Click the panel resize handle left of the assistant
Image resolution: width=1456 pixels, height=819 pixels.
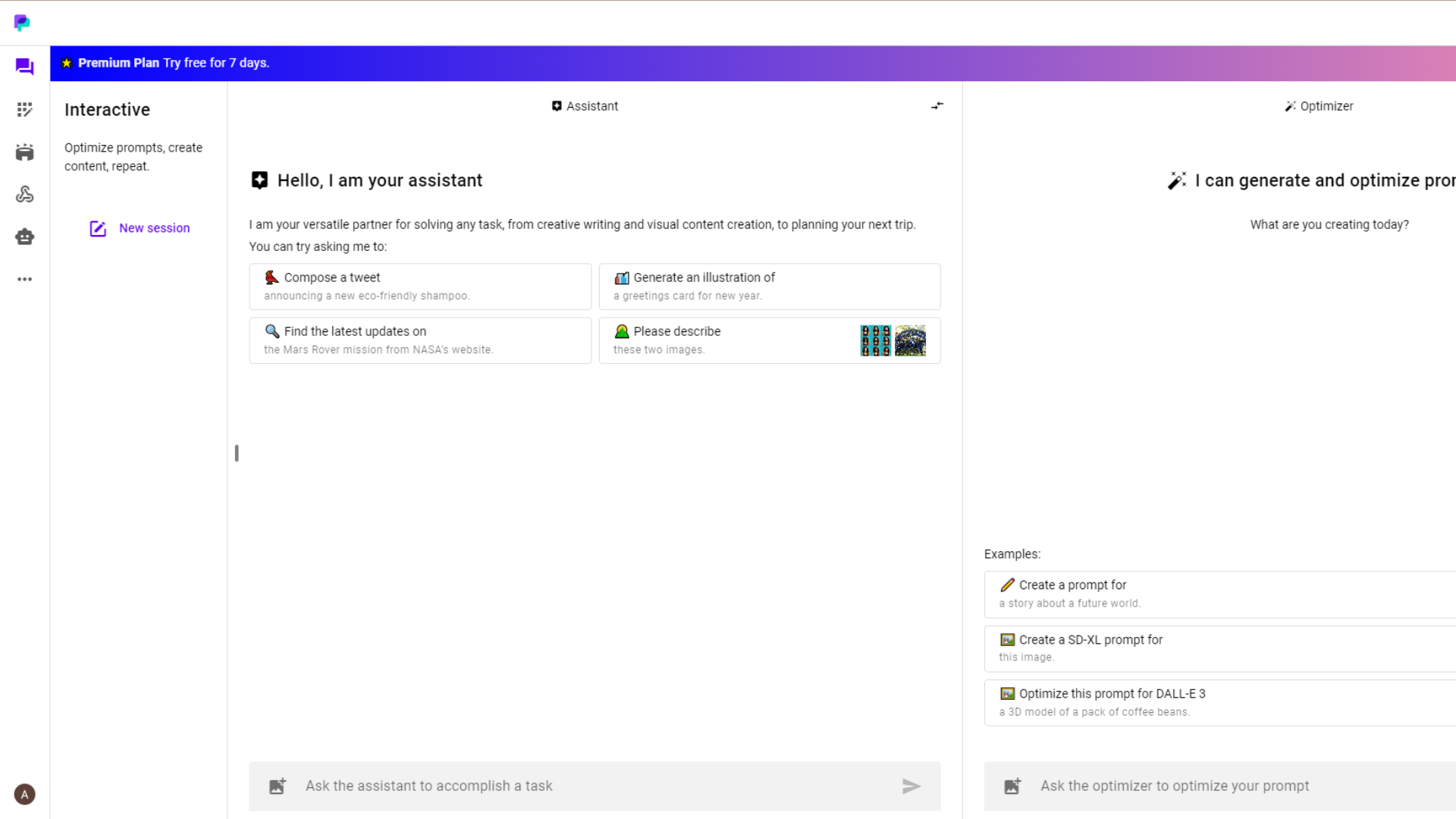[237, 453]
